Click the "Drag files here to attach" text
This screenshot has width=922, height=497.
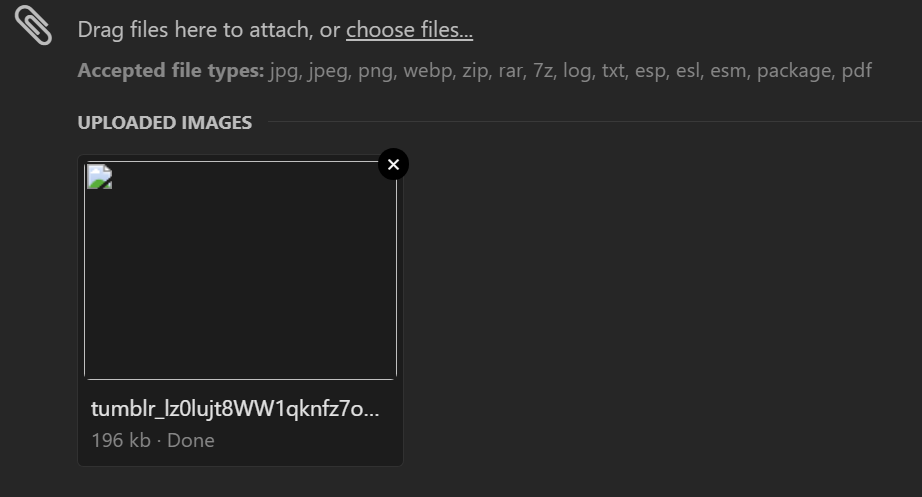tap(194, 29)
